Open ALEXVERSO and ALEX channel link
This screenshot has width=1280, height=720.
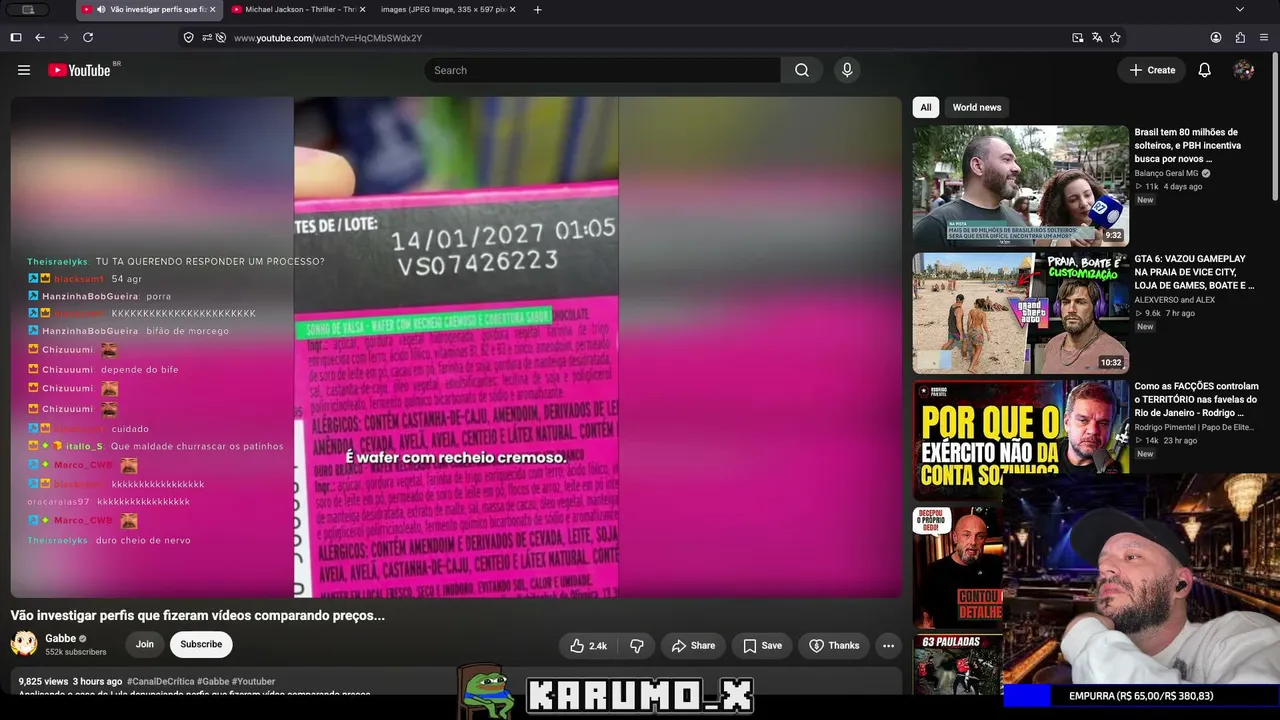click(1174, 299)
